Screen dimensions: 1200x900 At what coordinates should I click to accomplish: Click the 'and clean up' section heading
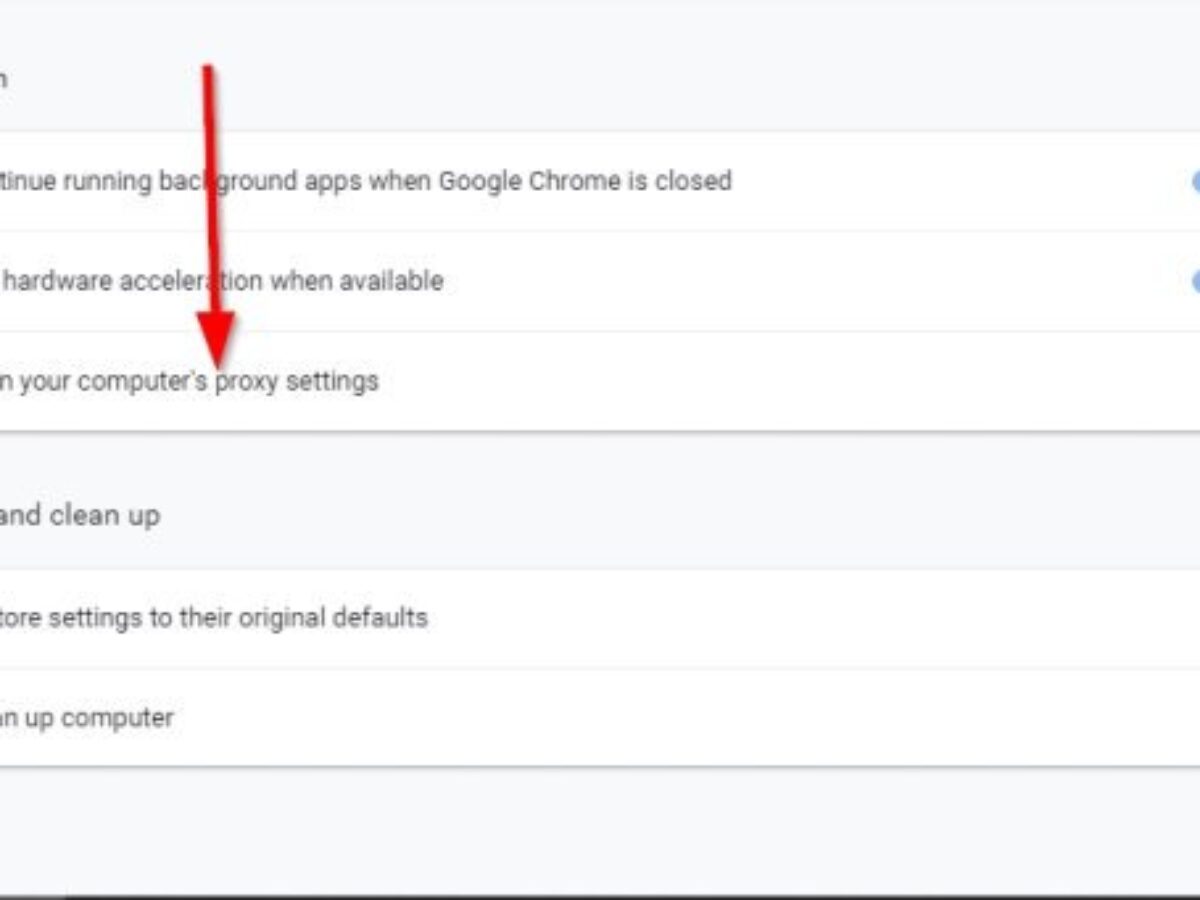(x=80, y=516)
